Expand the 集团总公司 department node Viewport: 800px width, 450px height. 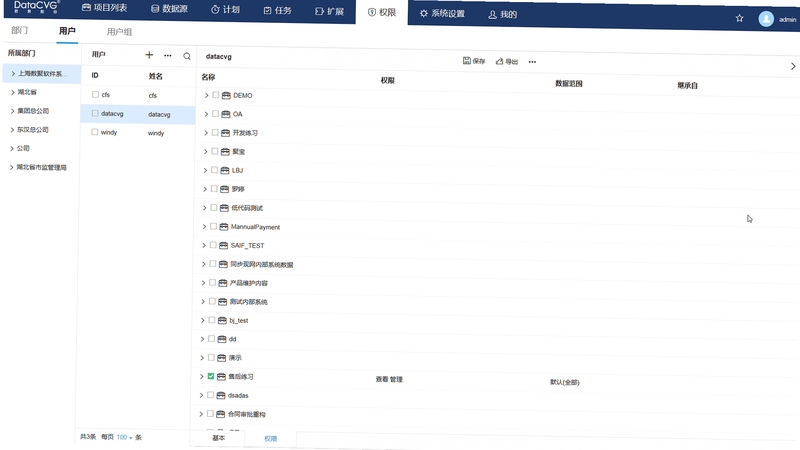point(12,111)
